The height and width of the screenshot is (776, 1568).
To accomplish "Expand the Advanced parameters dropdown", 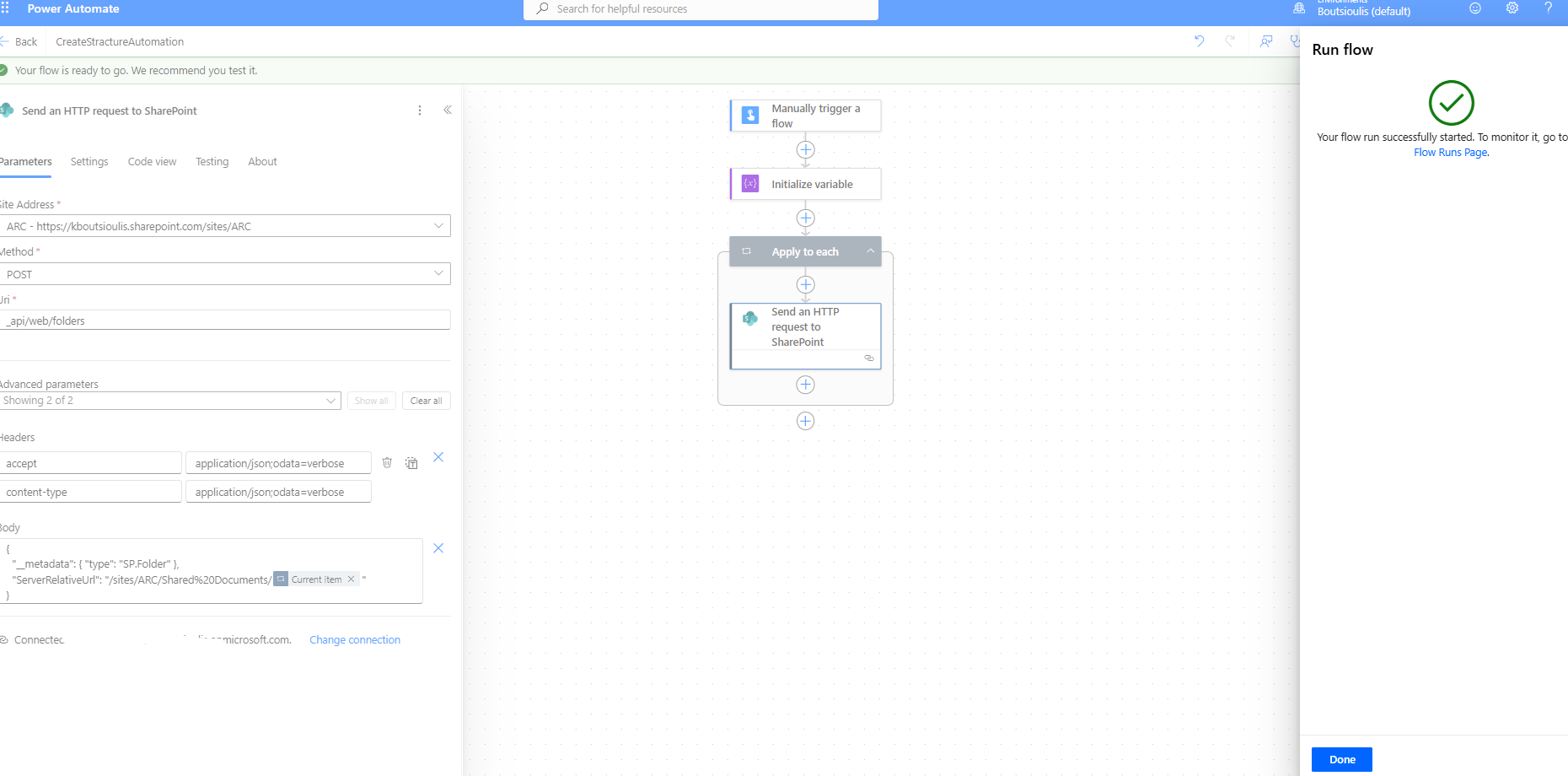I will [x=330, y=401].
